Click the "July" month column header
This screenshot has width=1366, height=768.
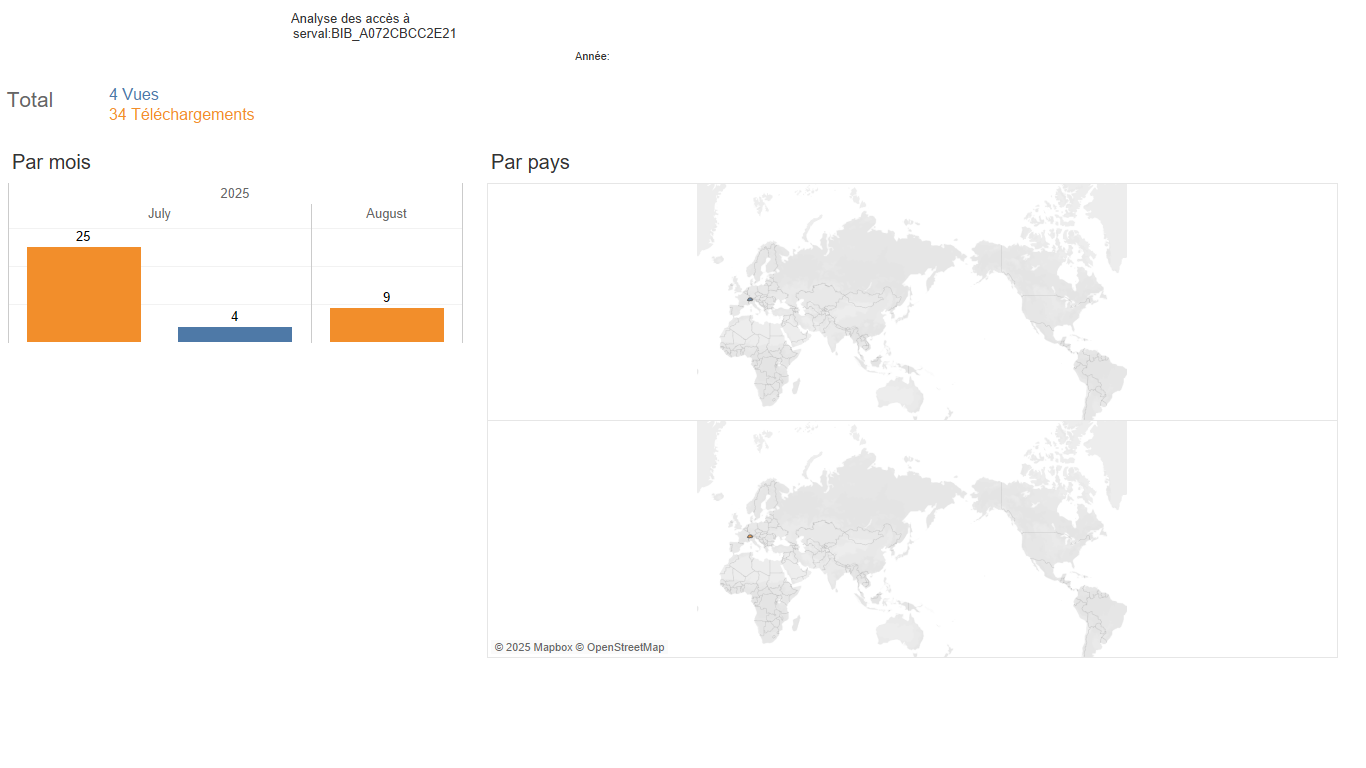tap(159, 214)
